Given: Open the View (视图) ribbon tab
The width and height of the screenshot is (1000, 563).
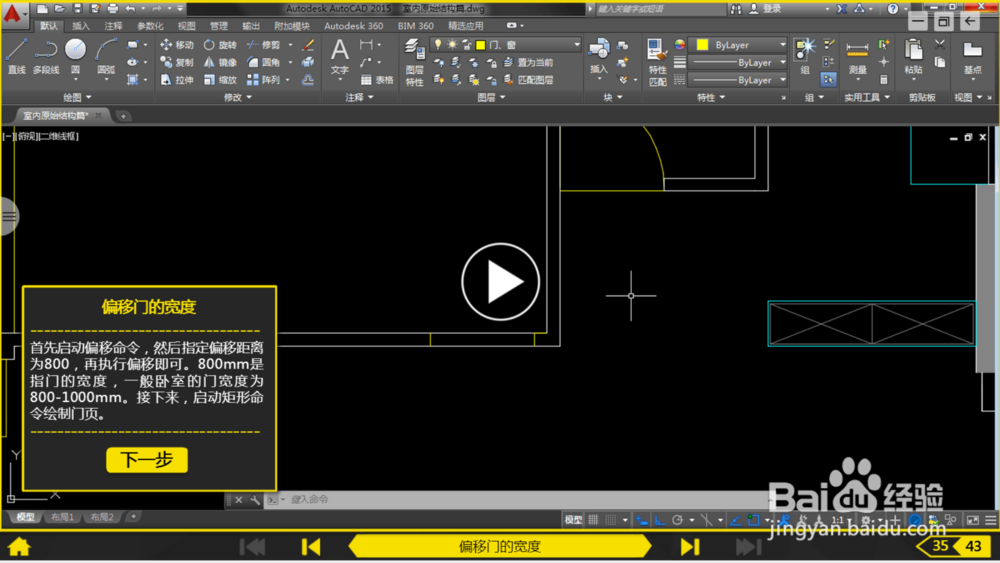Looking at the screenshot, I should pos(186,26).
